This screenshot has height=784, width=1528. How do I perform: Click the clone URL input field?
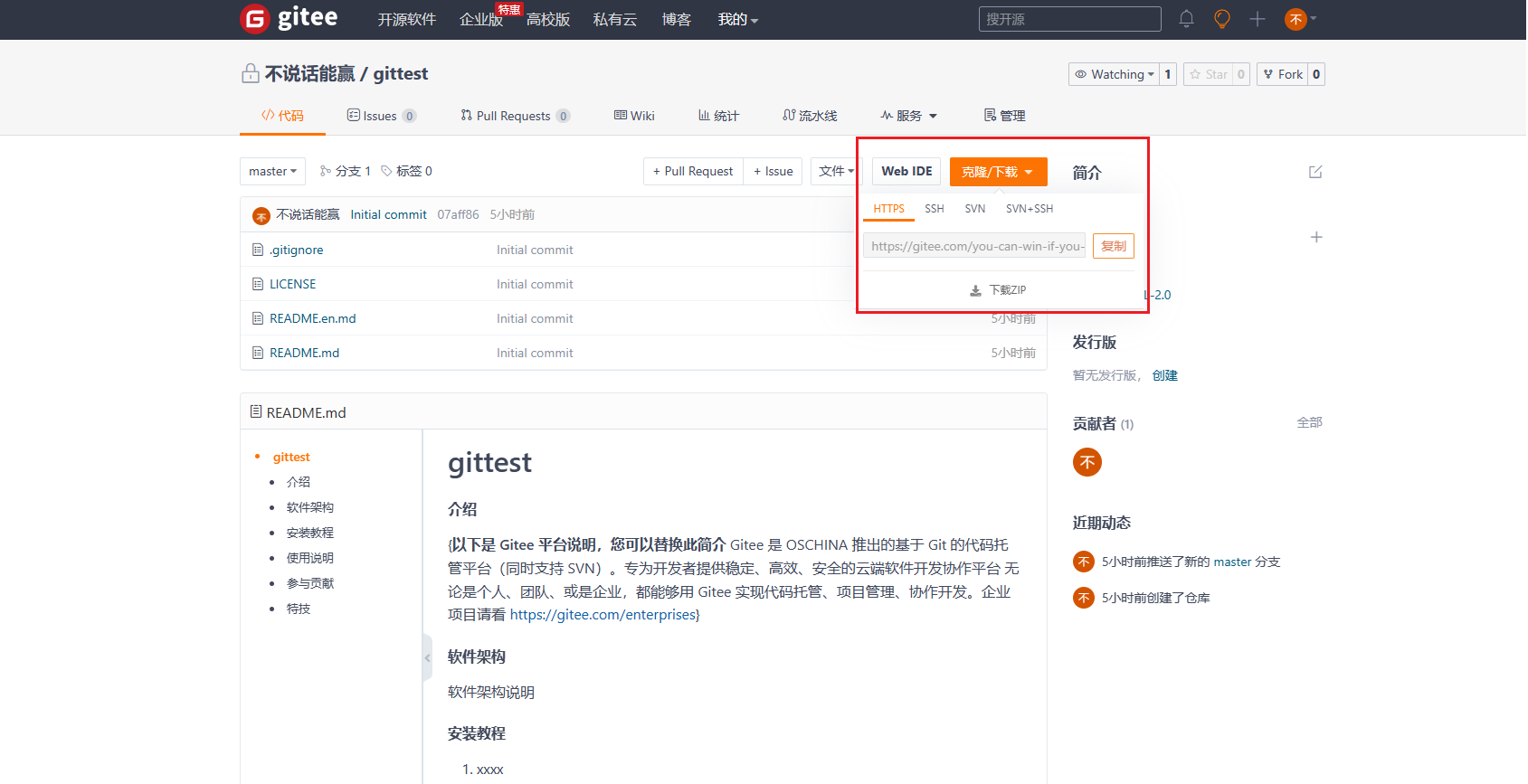tap(974, 246)
